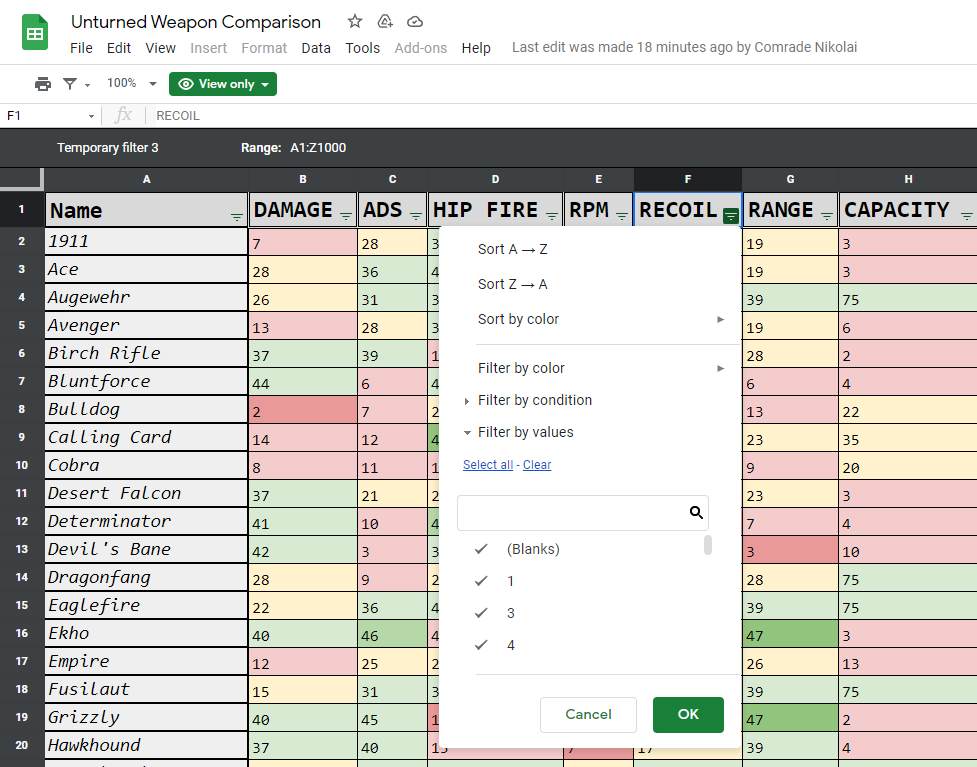Click the move to Drive icon
The image size is (977, 767).
(385, 22)
